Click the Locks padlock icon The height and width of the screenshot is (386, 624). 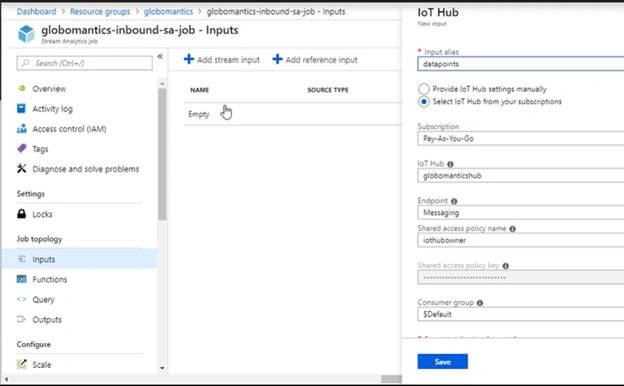21,214
